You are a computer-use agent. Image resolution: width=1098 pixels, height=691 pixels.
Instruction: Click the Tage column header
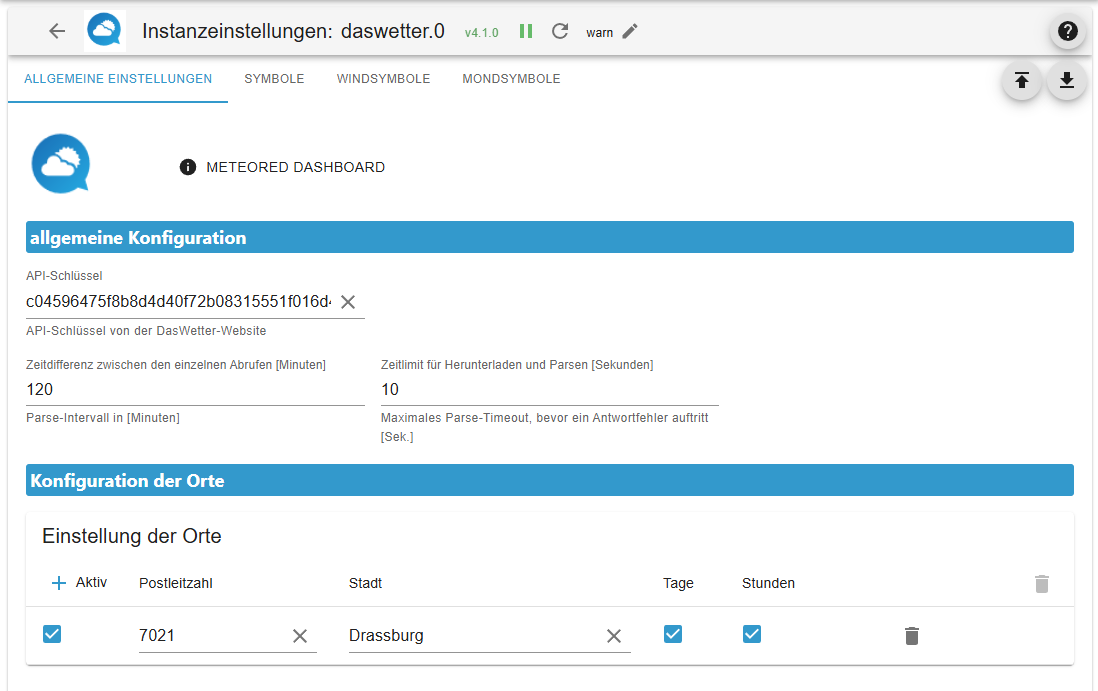[x=679, y=583]
